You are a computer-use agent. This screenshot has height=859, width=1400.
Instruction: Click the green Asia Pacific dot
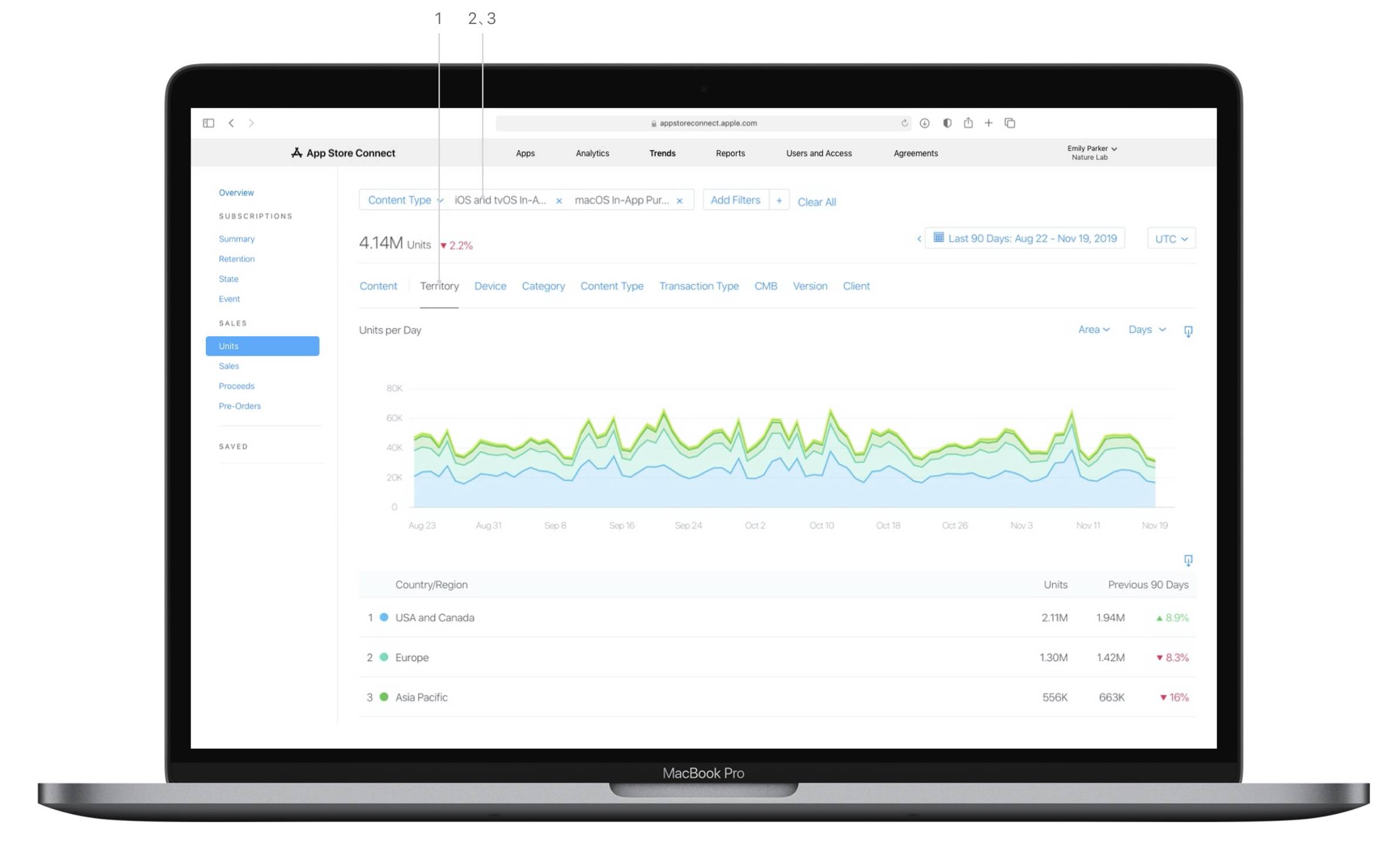384,697
